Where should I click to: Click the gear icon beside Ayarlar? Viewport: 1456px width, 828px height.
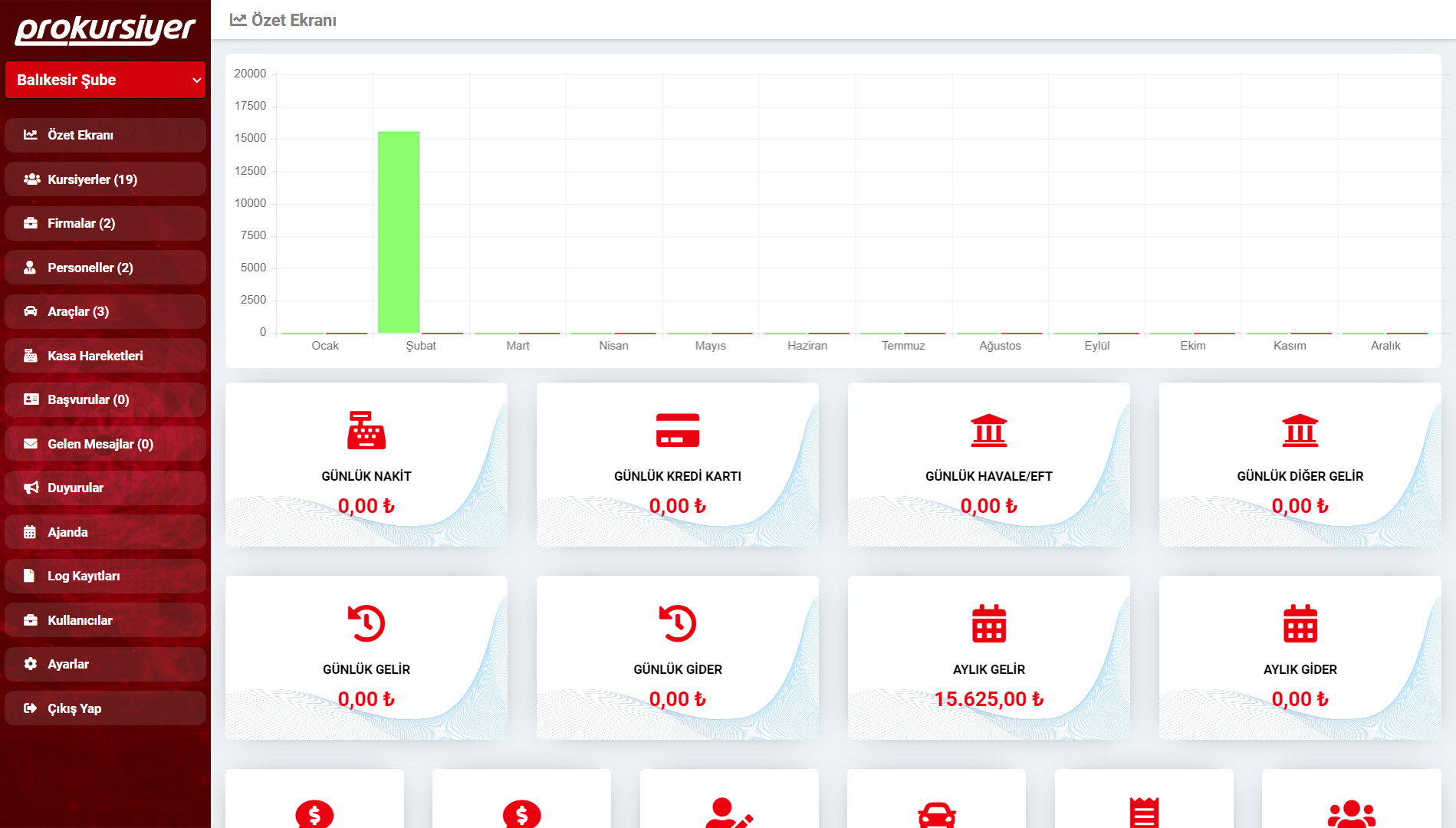(x=31, y=664)
